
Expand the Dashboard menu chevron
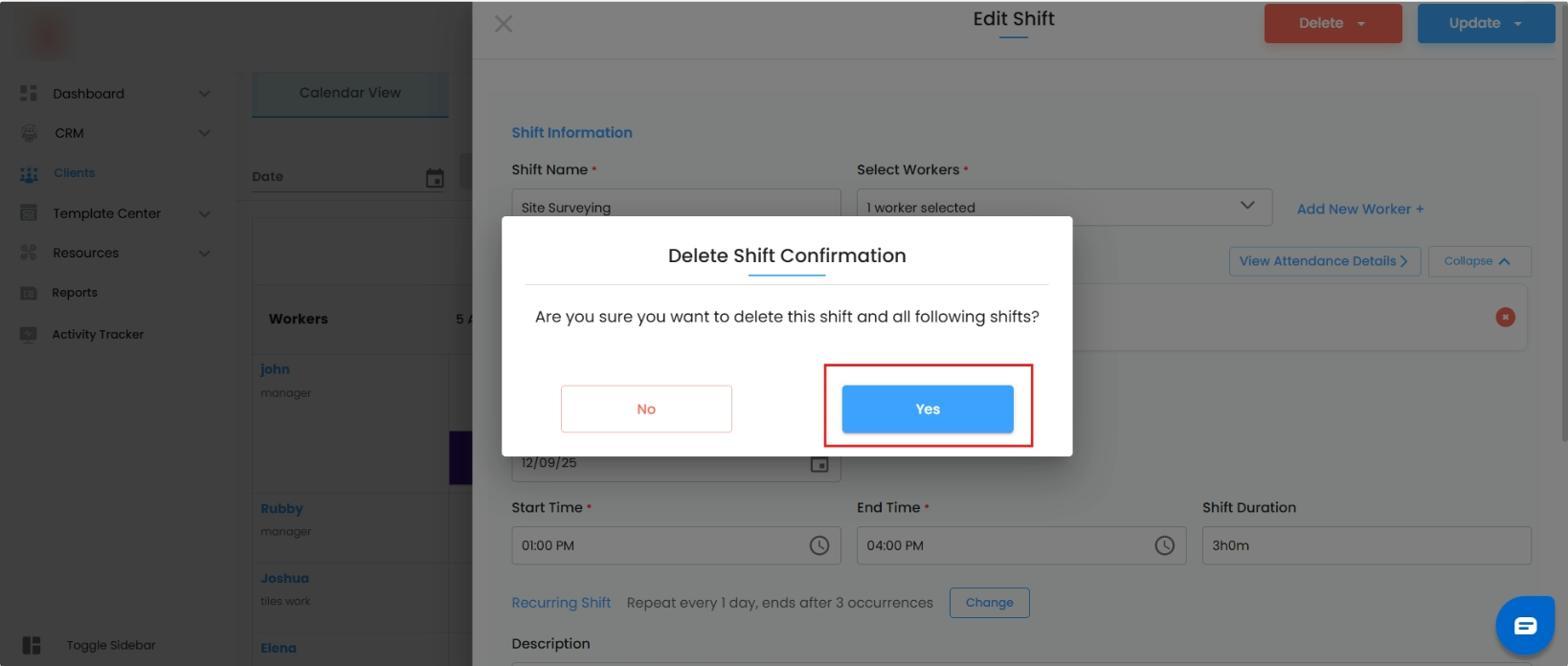tap(204, 94)
